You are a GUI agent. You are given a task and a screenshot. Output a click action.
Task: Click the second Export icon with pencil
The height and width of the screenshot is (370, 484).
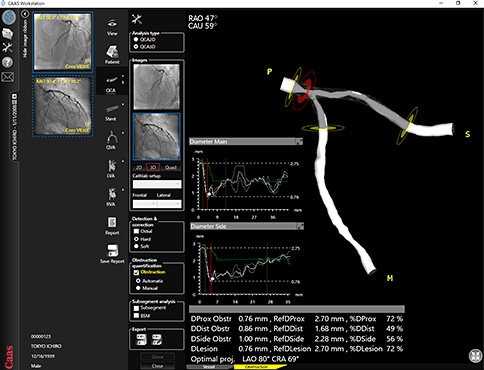157,340
